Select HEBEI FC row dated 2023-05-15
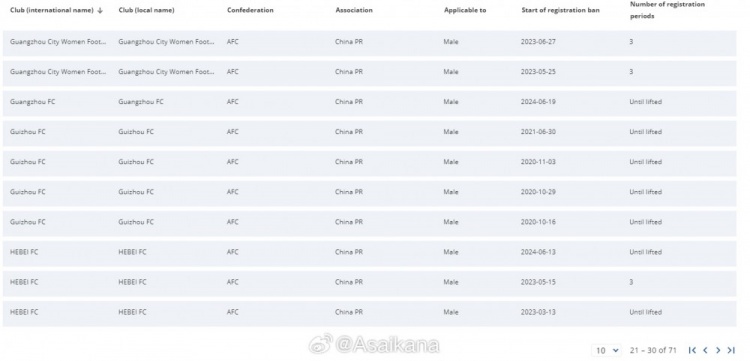 369,282
